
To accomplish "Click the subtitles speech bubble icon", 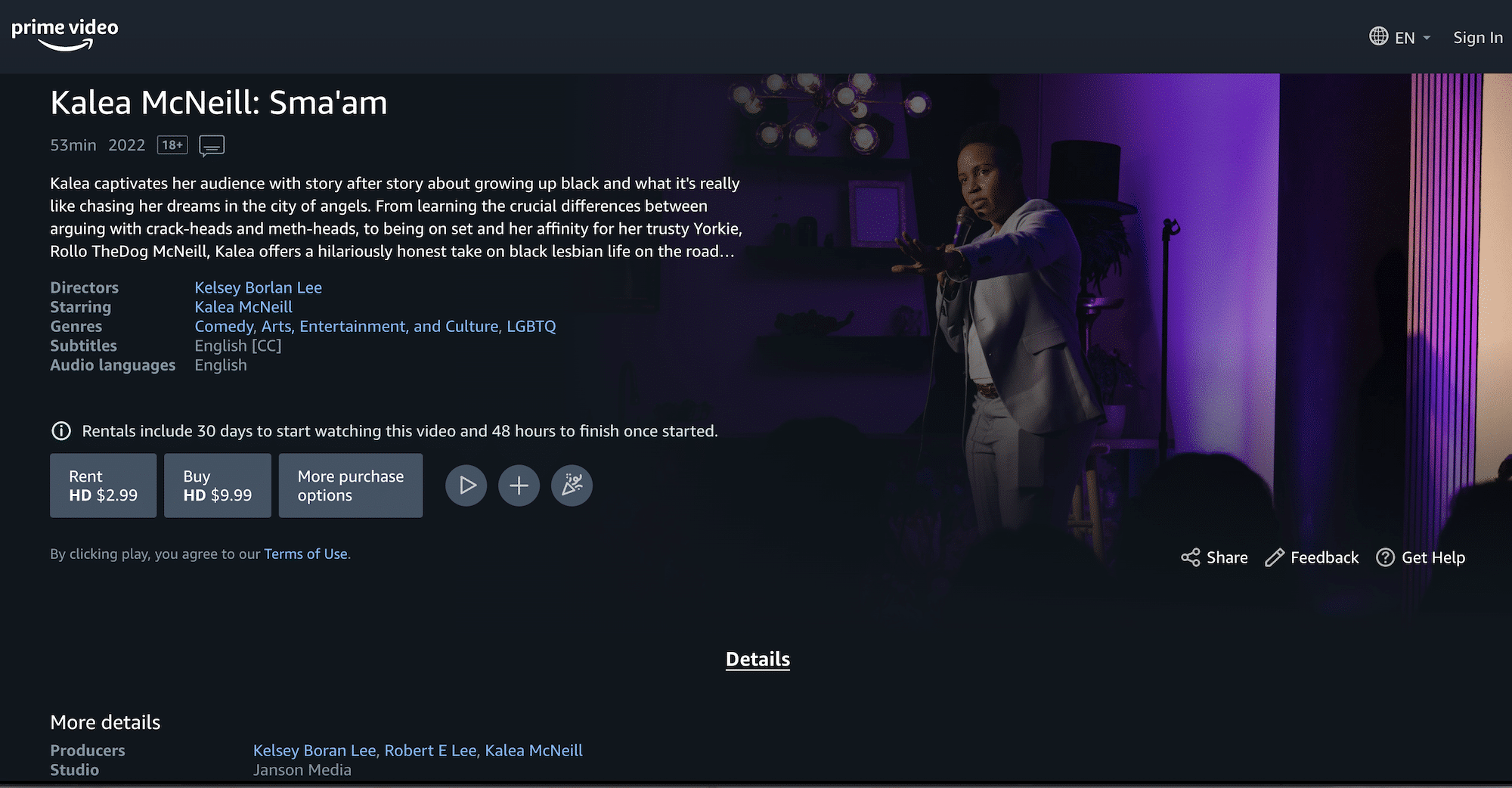I will click(x=212, y=145).
